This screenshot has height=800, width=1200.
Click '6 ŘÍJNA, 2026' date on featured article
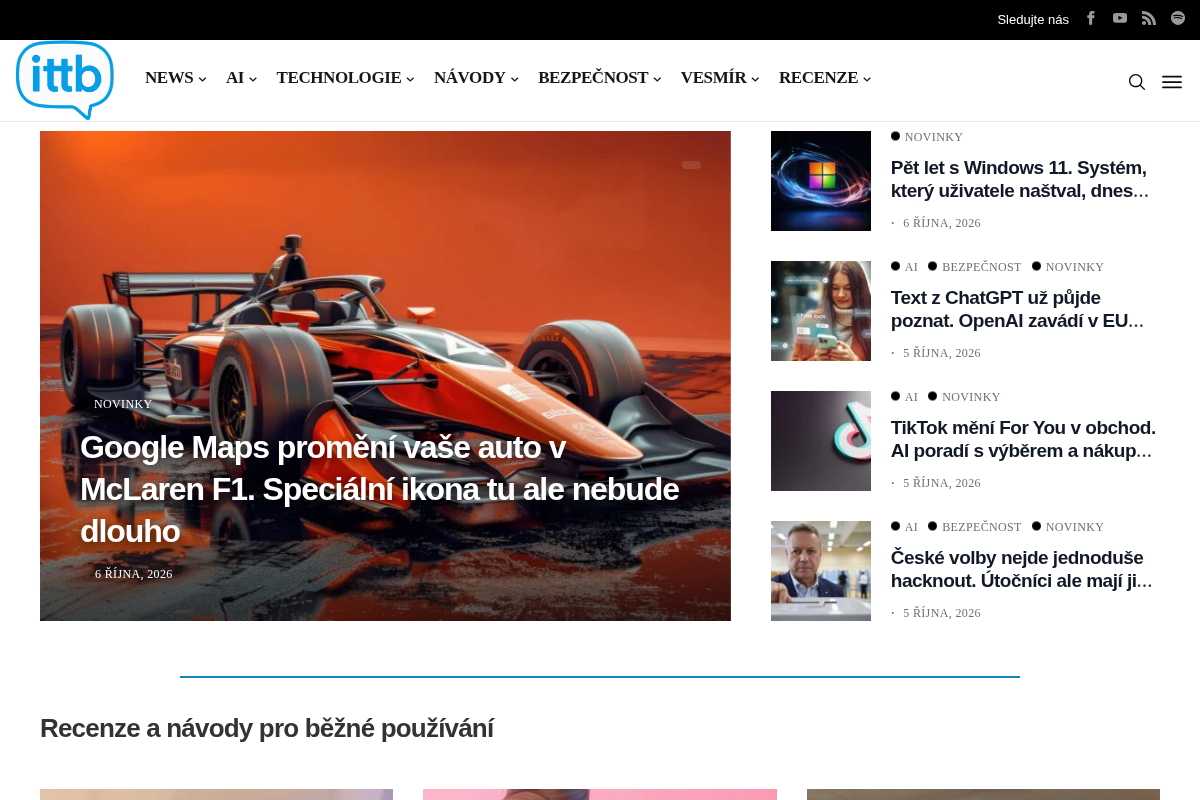tap(134, 574)
